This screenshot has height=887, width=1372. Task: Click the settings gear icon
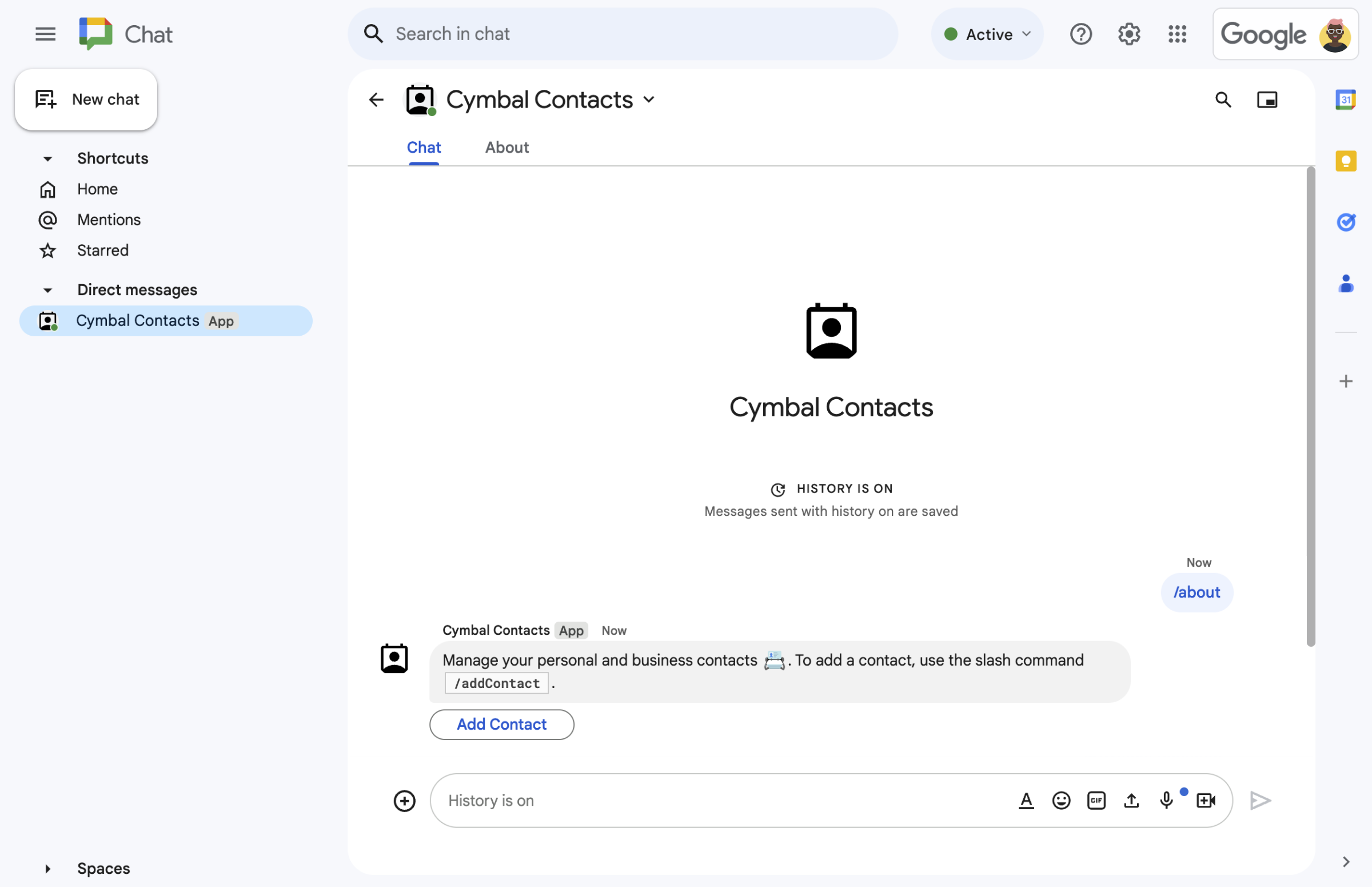1129,33
